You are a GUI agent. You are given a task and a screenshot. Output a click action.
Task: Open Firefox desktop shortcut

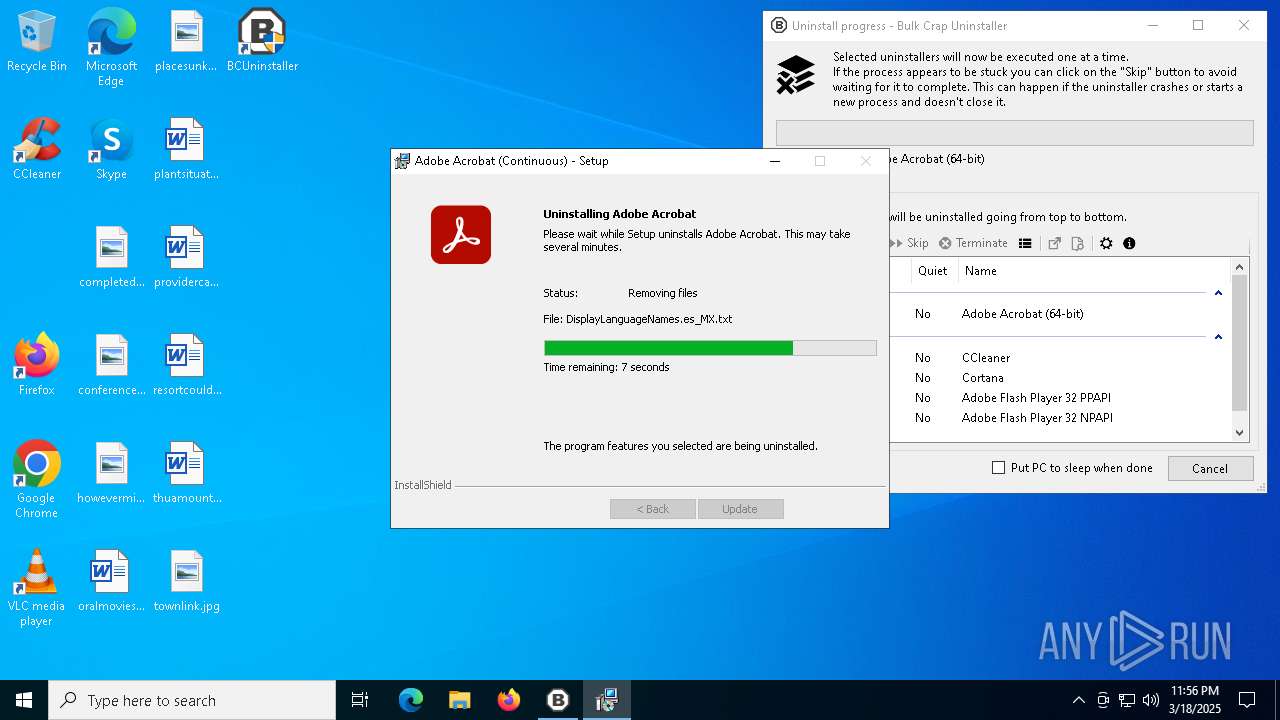click(x=37, y=366)
